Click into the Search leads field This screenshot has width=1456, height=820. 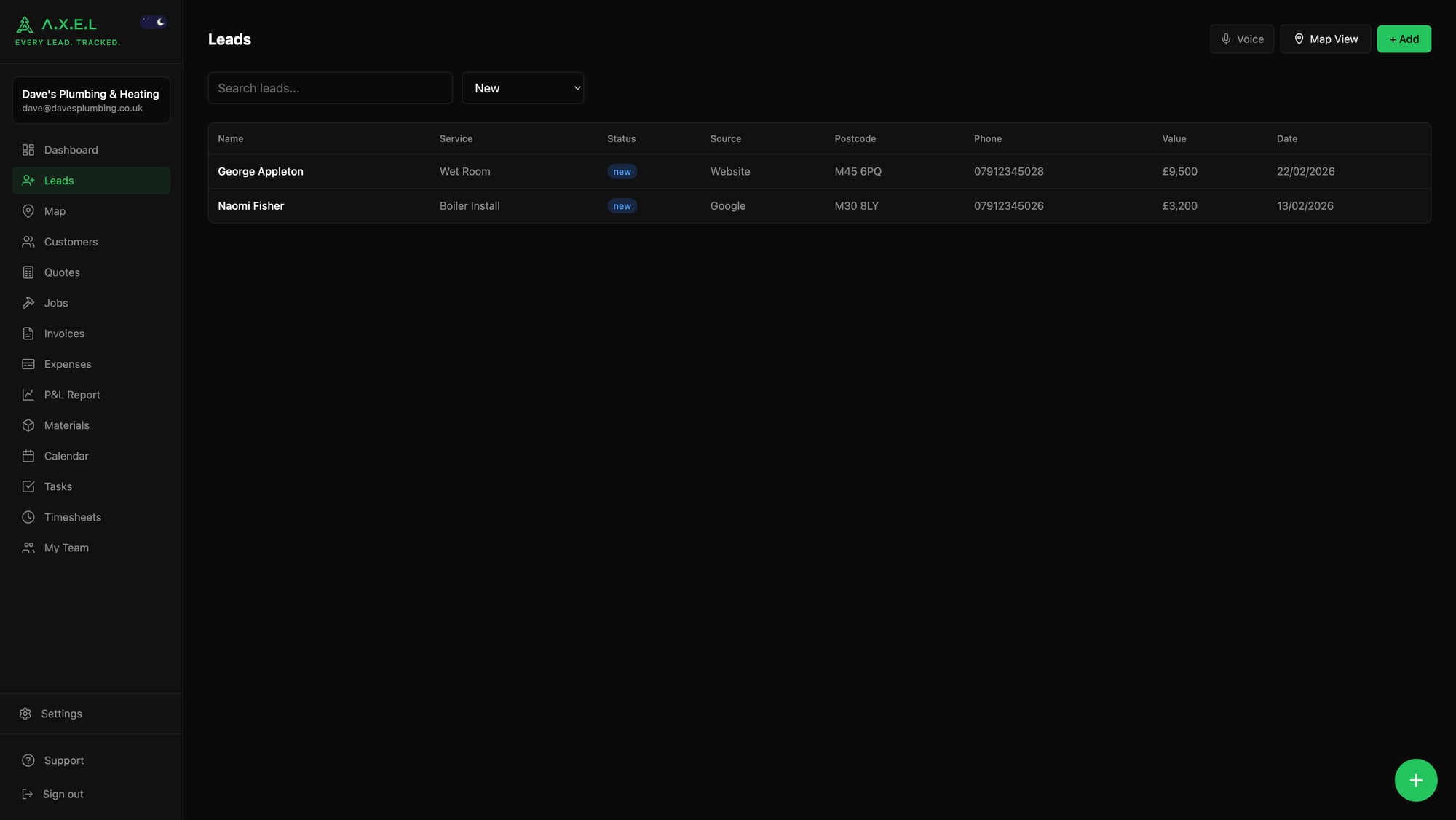tap(329, 87)
